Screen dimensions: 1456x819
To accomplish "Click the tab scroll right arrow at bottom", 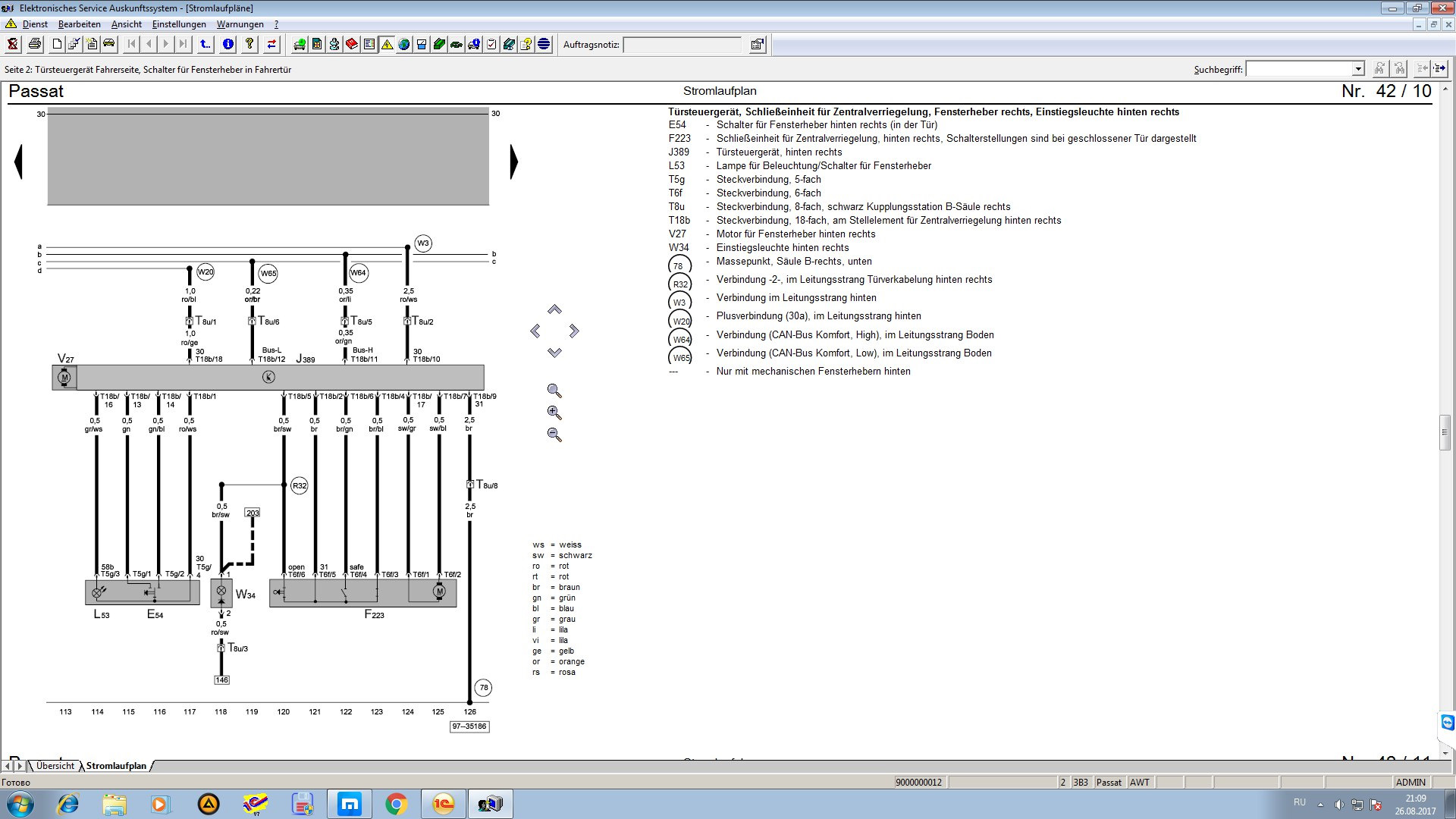I will pos(20,766).
